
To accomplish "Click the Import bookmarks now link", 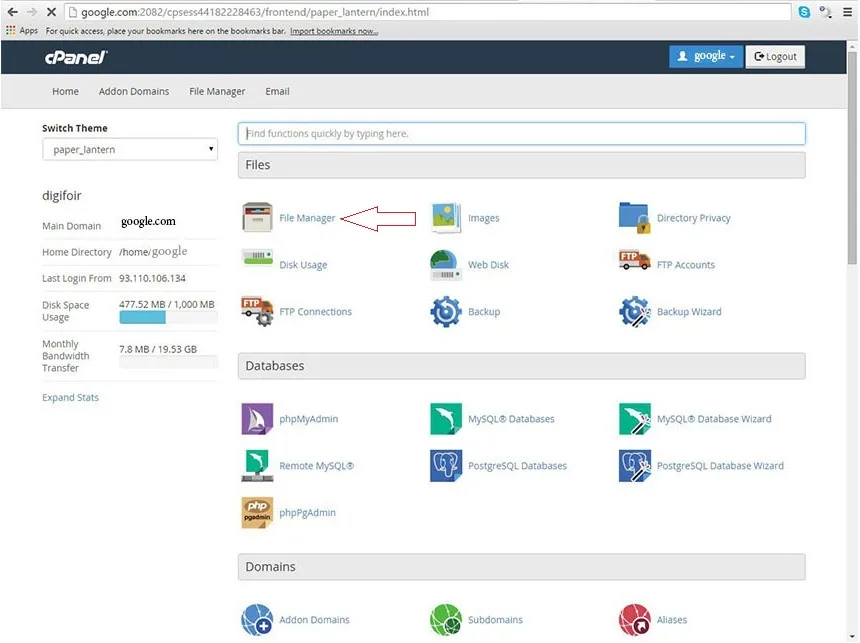I will click(334, 31).
